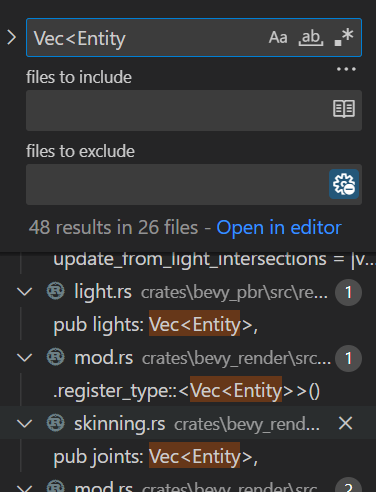Click the files to include field
The image size is (376, 492).
(x=194, y=110)
